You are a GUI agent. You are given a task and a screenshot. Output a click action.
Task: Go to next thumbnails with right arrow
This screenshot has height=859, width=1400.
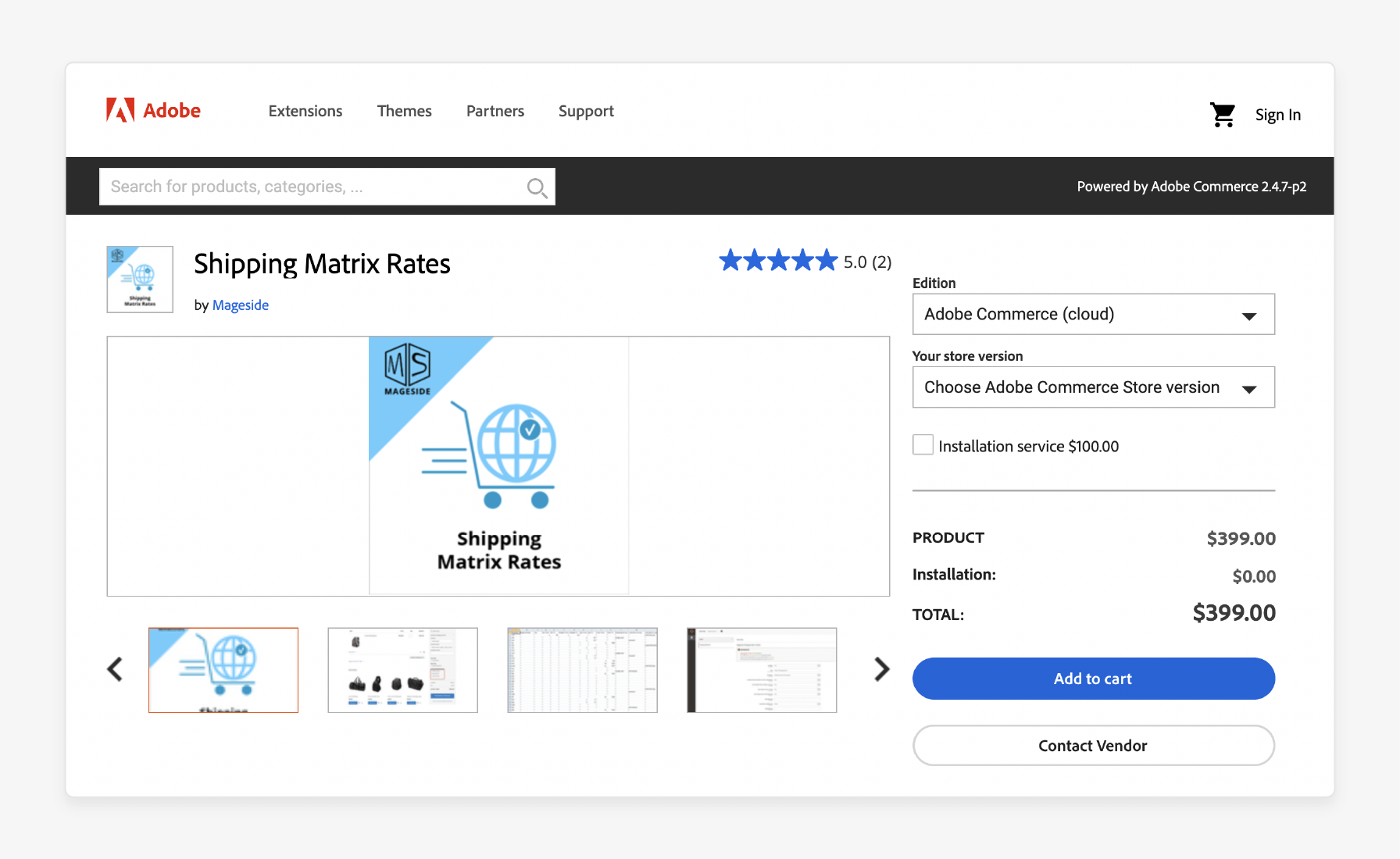pyautogui.click(x=882, y=669)
